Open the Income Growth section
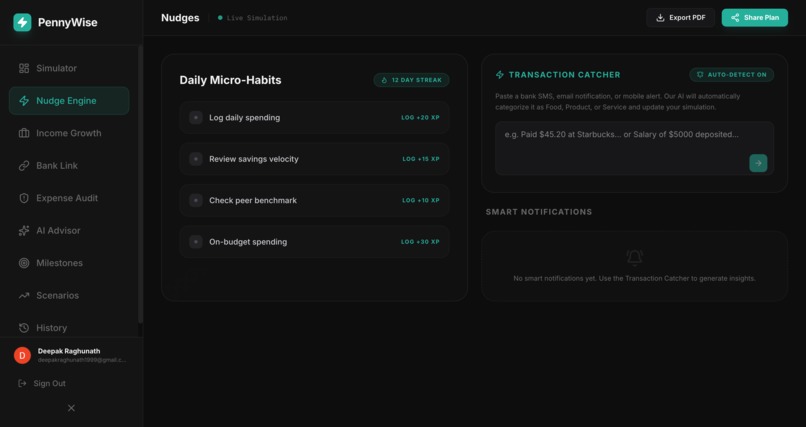This screenshot has height=427, width=806. pos(69,133)
